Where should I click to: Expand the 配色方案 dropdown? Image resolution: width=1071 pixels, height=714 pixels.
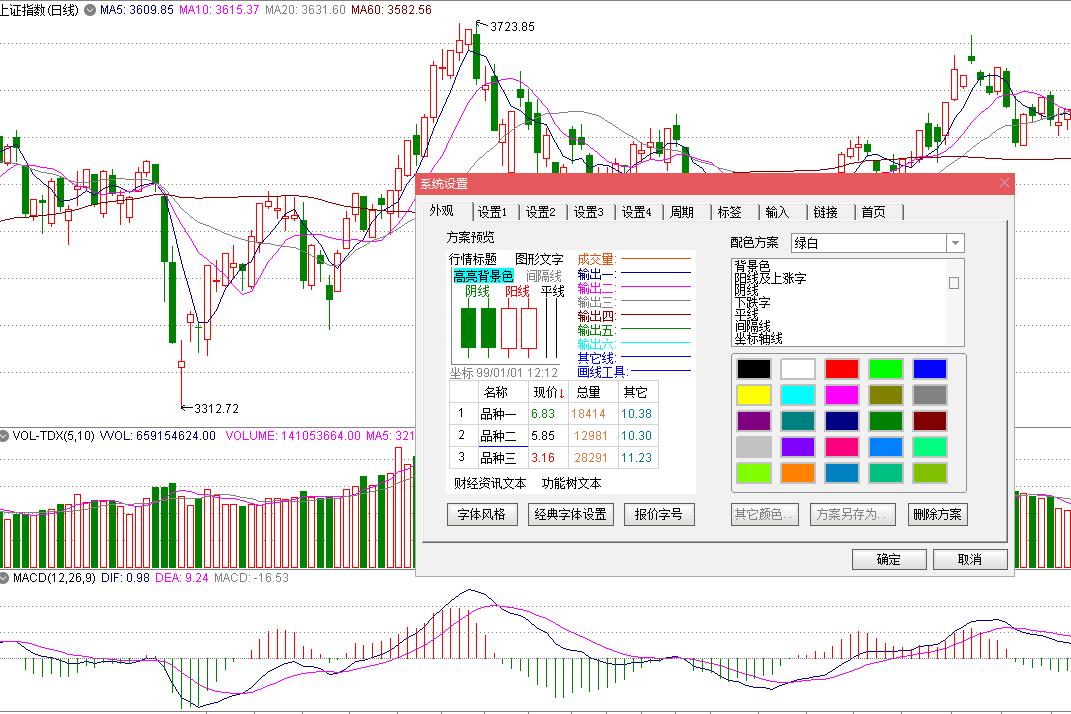pyautogui.click(x=955, y=243)
